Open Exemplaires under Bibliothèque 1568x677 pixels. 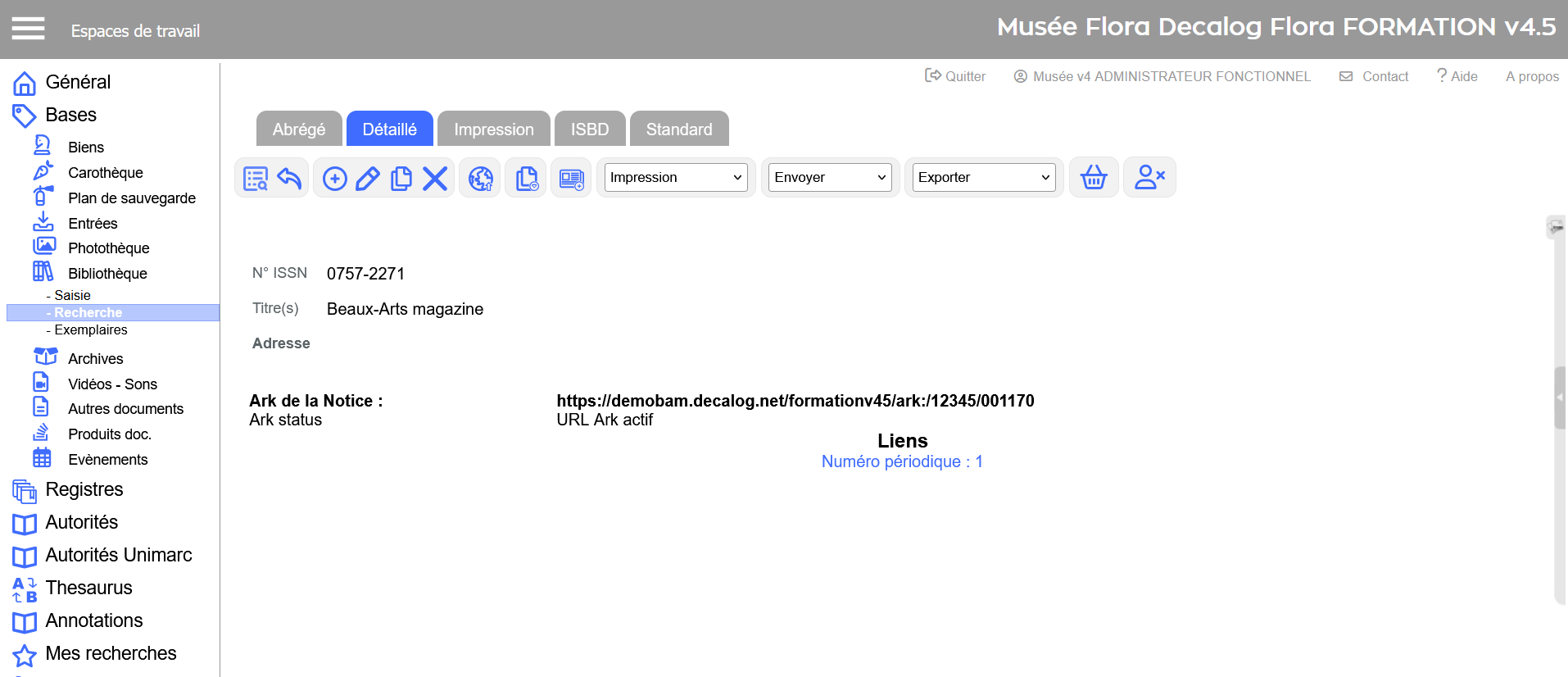tap(91, 329)
